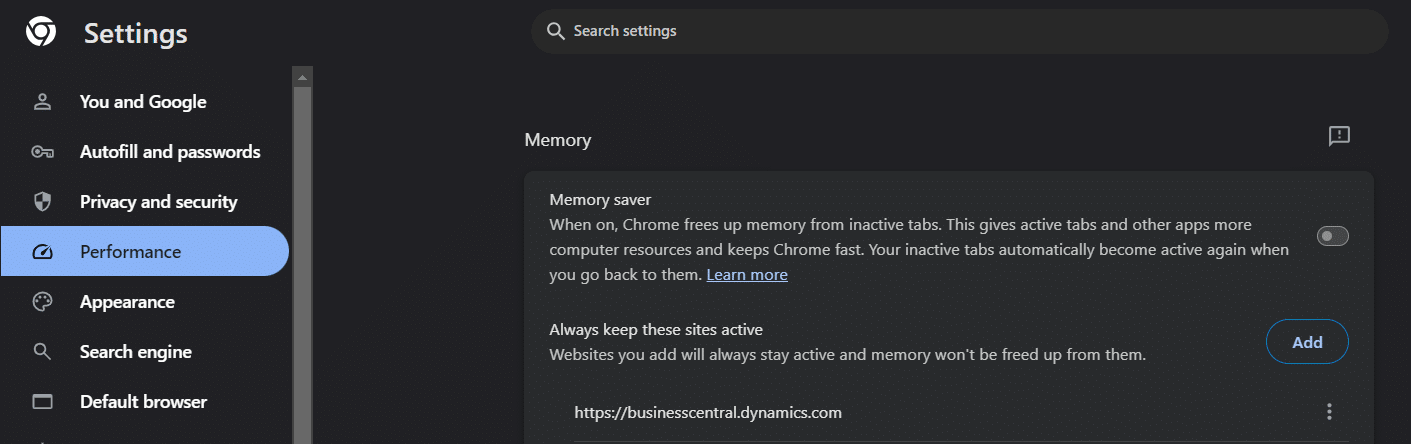Add a site to always keep active

point(1307,342)
